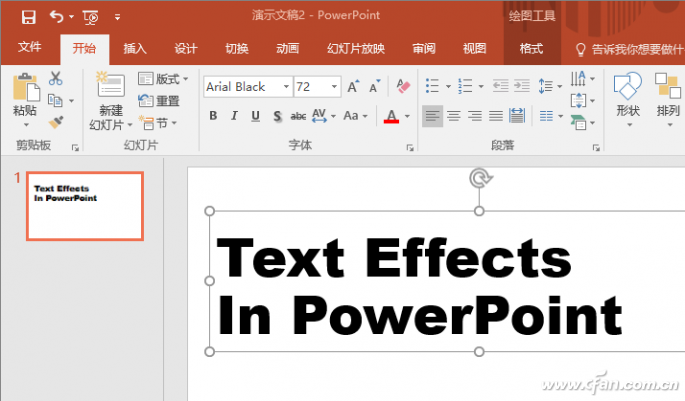Align text left
This screenshot has height=401, width=685.
coord(432,116)
